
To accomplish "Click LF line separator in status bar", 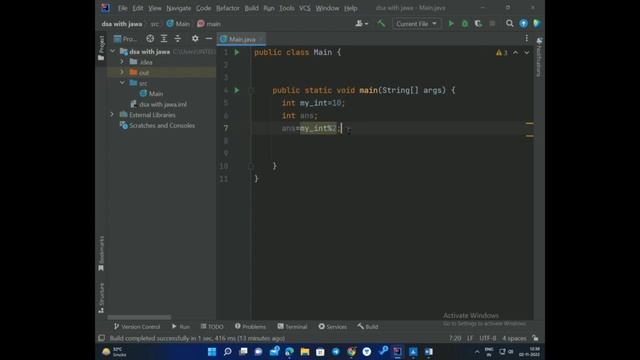I will tap(470, 338).
